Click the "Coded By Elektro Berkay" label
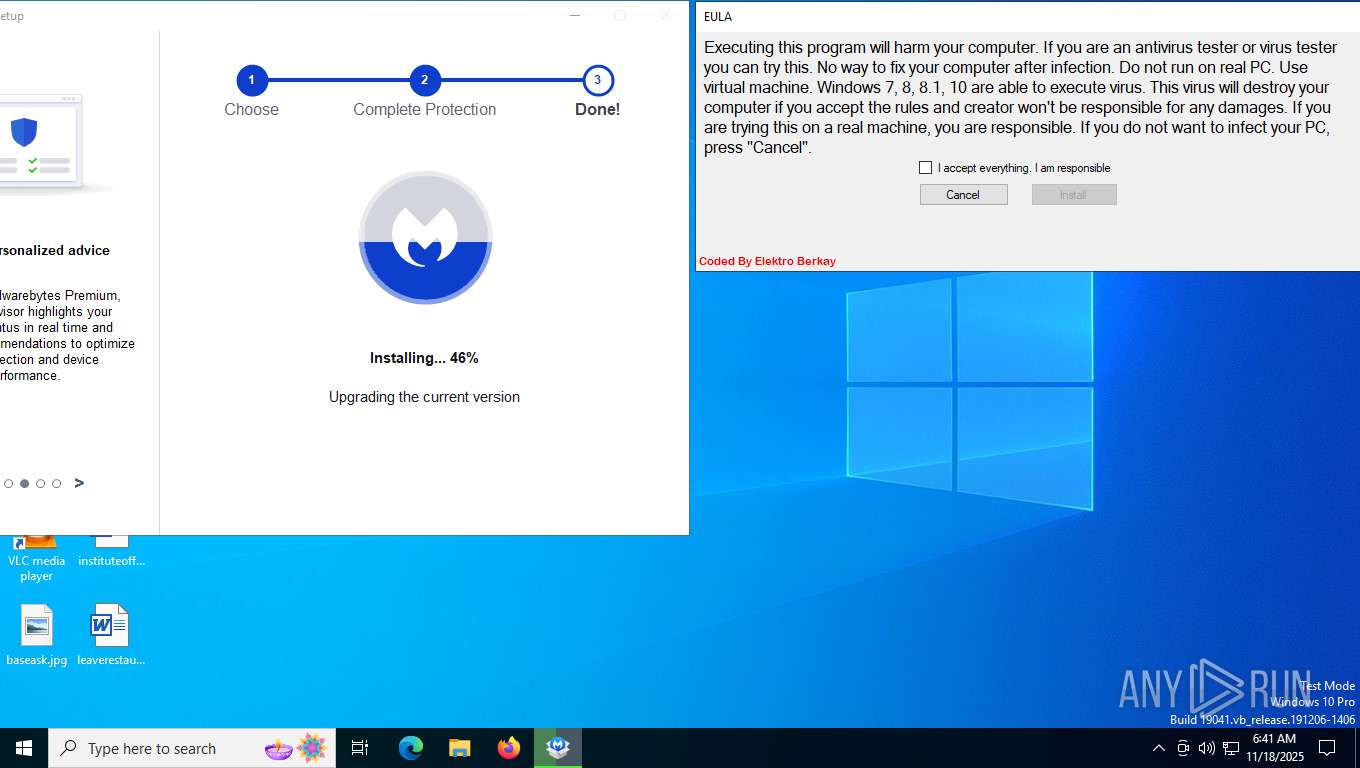Viewport: 1360px width, 768px height. click(767, 261)
